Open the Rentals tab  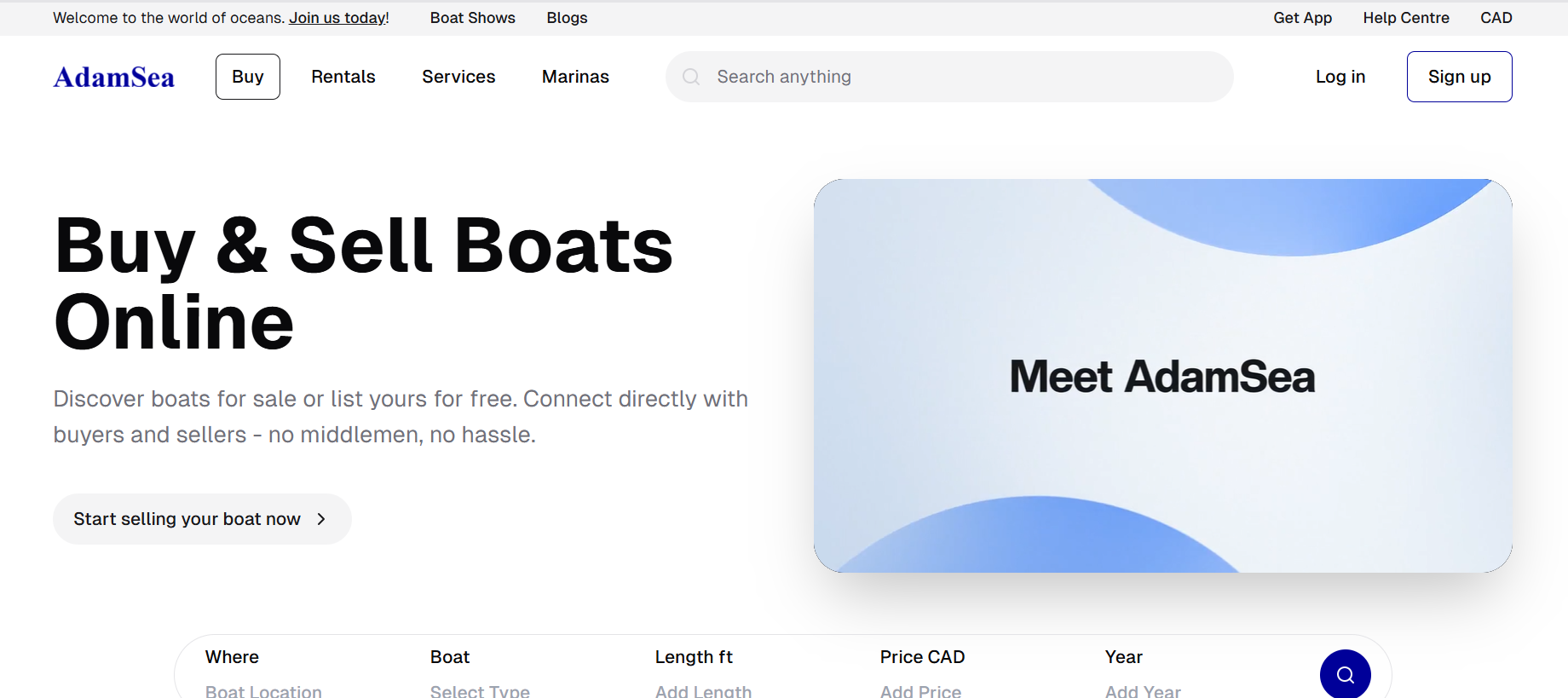343,77
